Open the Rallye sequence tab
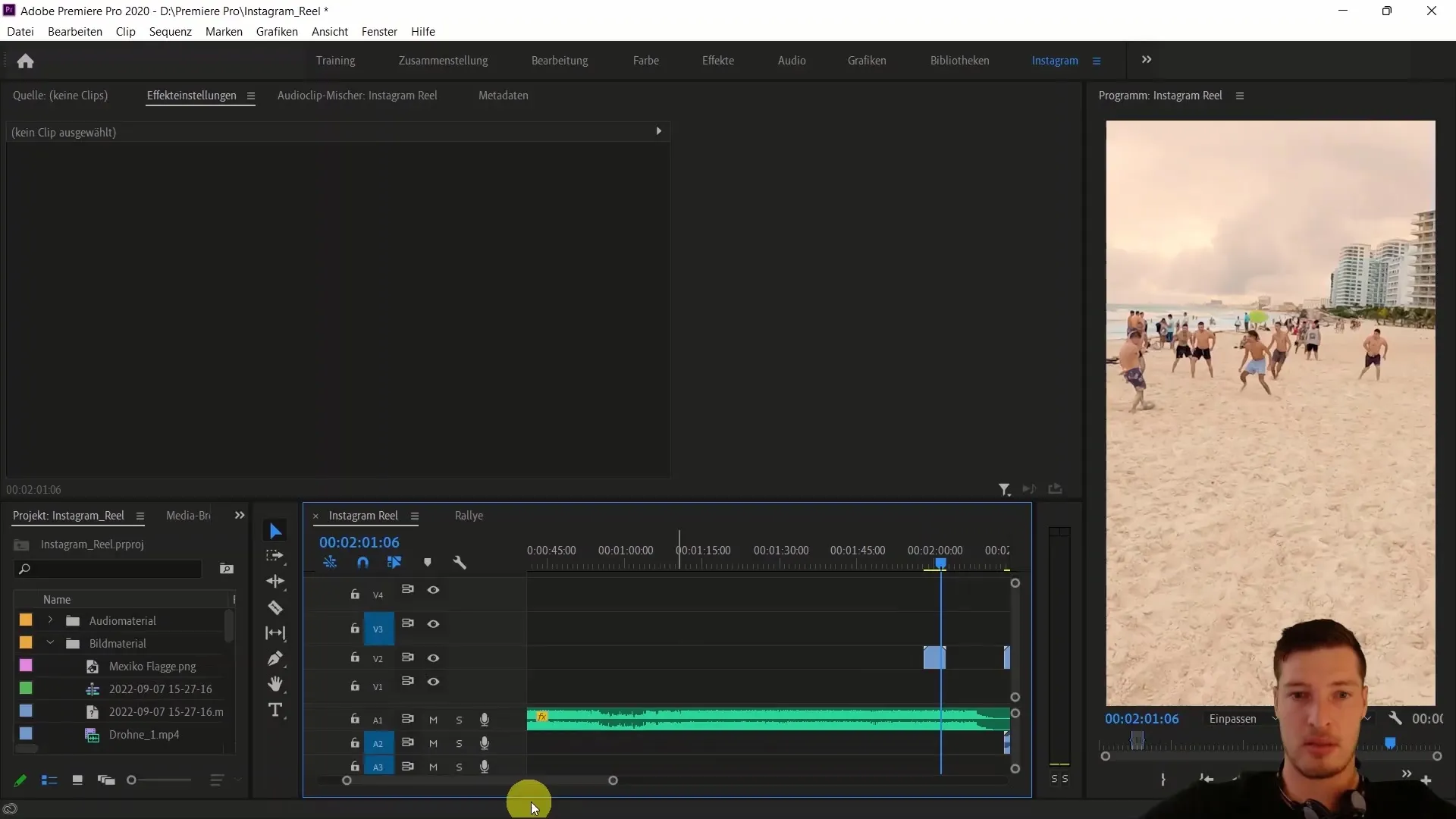 tap(469, 516)
